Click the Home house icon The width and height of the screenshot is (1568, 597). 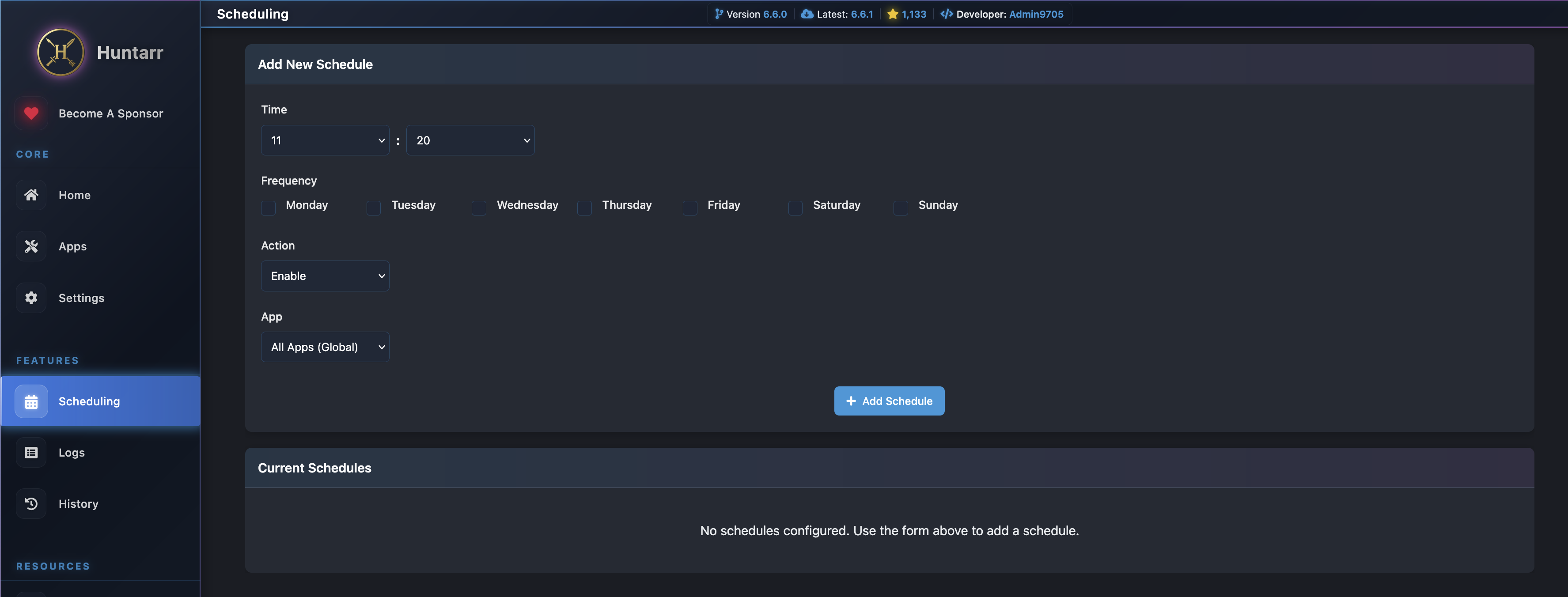coord(31,195)
